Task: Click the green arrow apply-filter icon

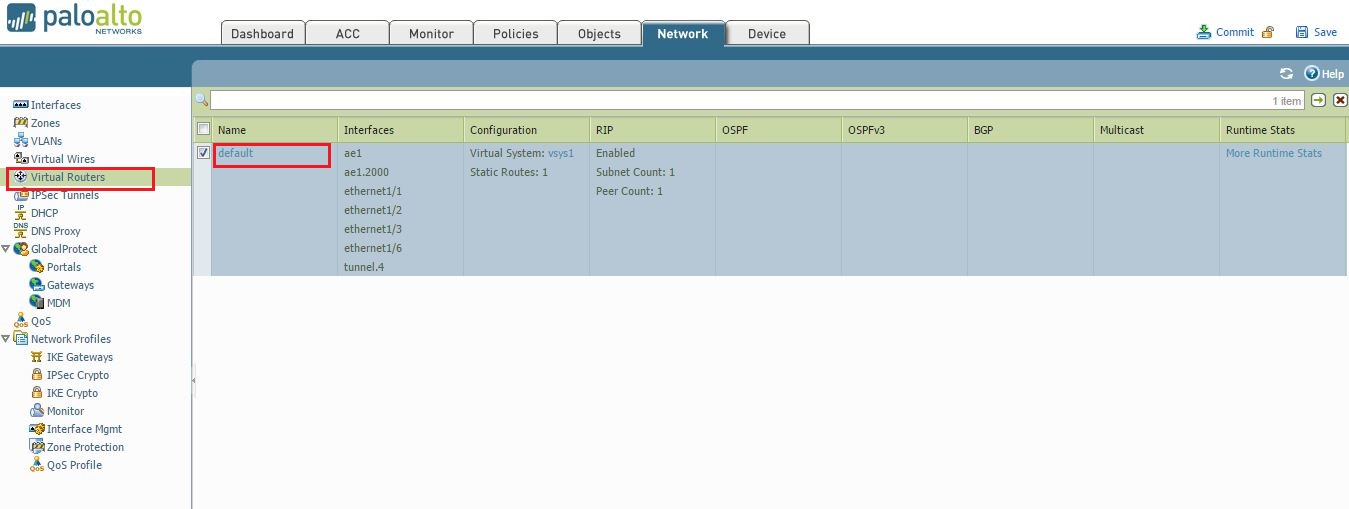Action: pos(1319,100)
